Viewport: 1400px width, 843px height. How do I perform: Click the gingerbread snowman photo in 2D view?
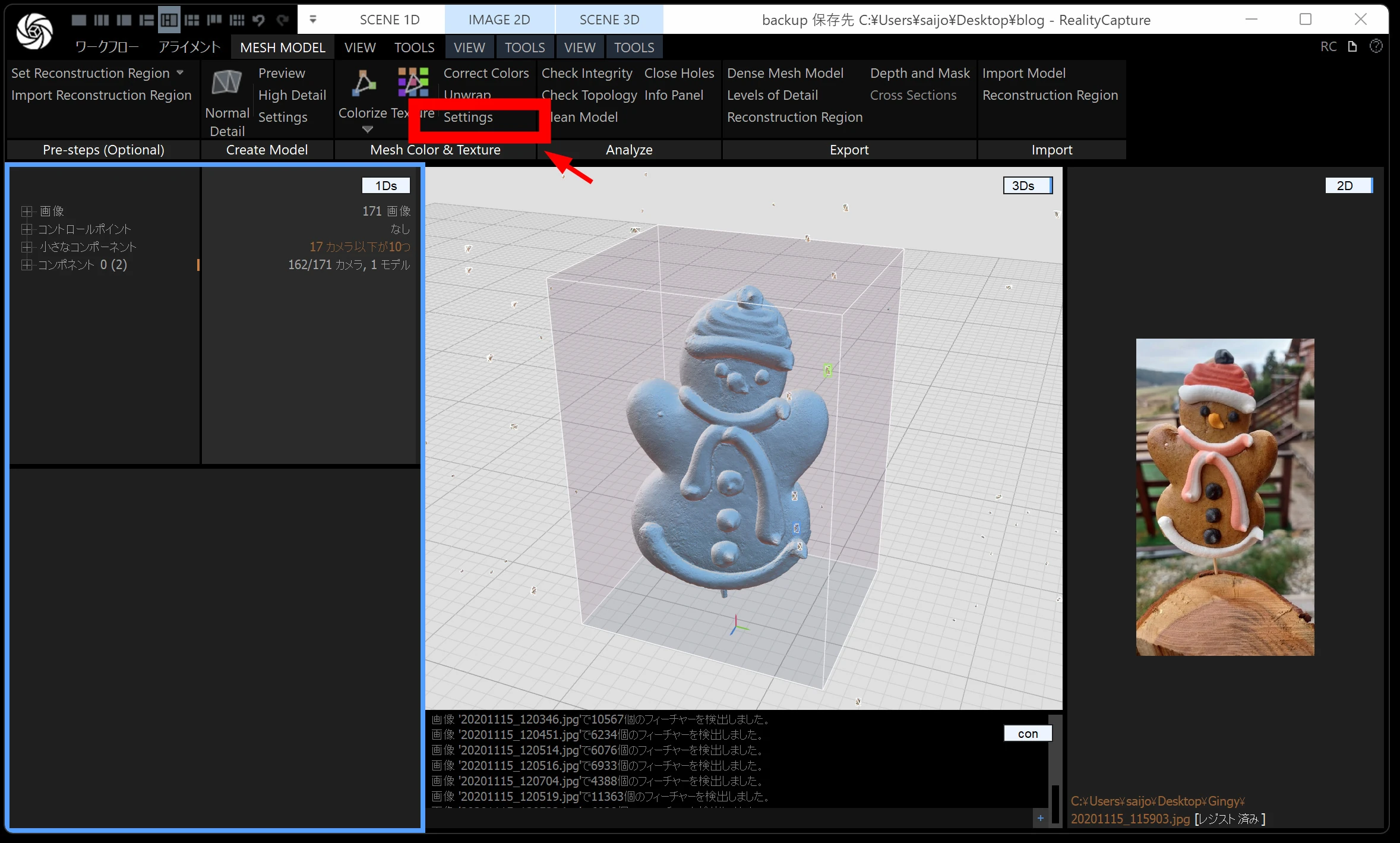(x=1225, y=497)
